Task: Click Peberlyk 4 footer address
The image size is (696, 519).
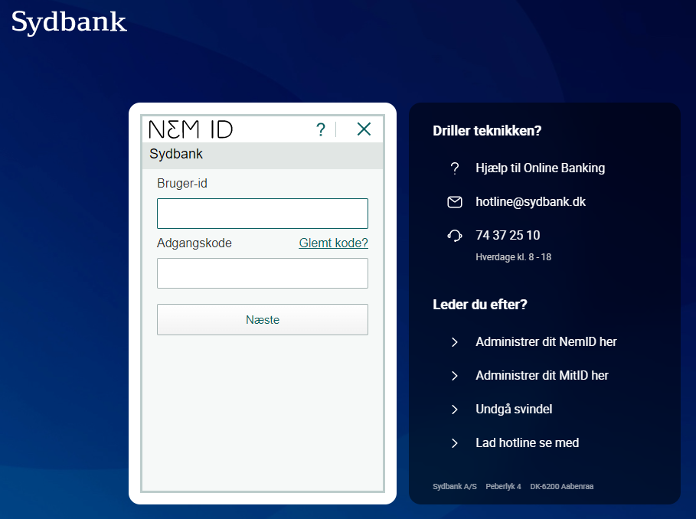Action: (x=503, y=487)
